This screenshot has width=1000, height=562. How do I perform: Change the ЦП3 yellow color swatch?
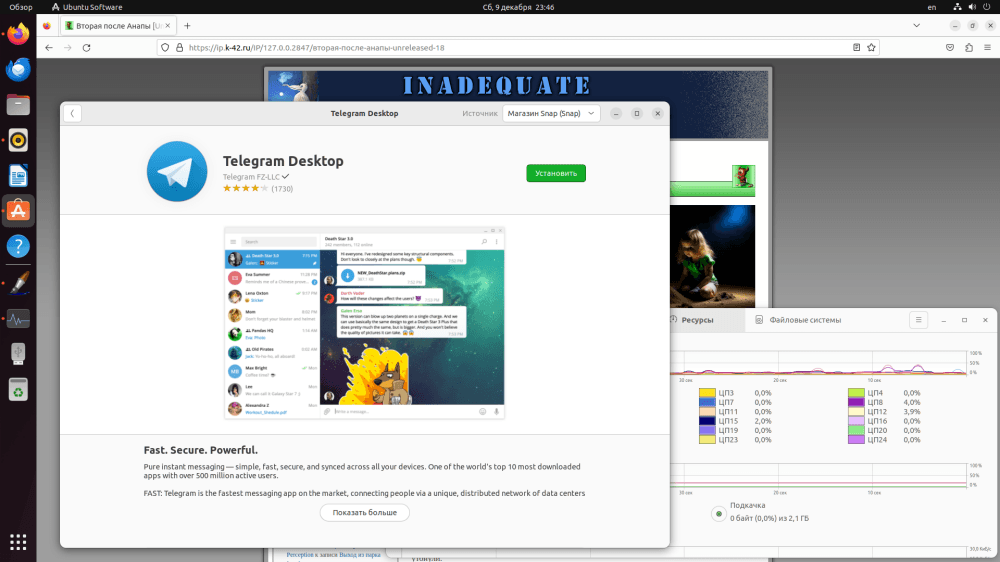(x=707, y=393)
